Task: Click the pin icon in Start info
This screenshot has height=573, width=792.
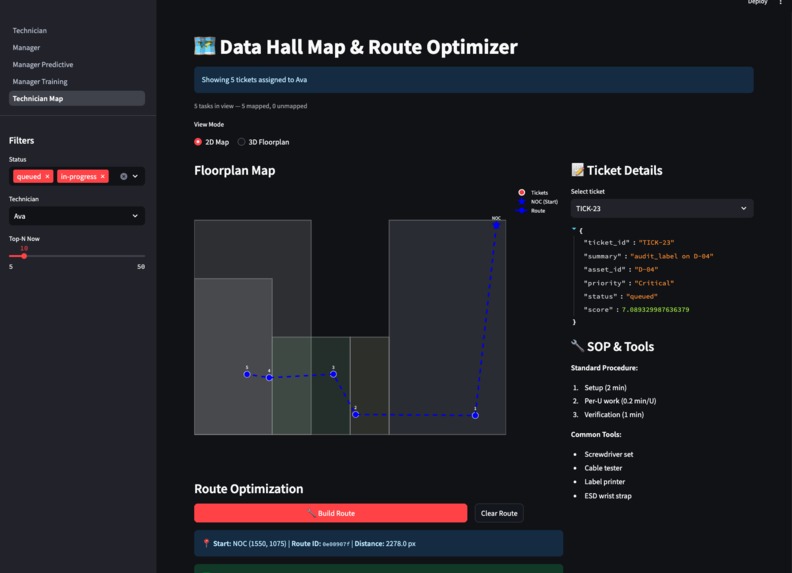Action: (x=206, y=543)
